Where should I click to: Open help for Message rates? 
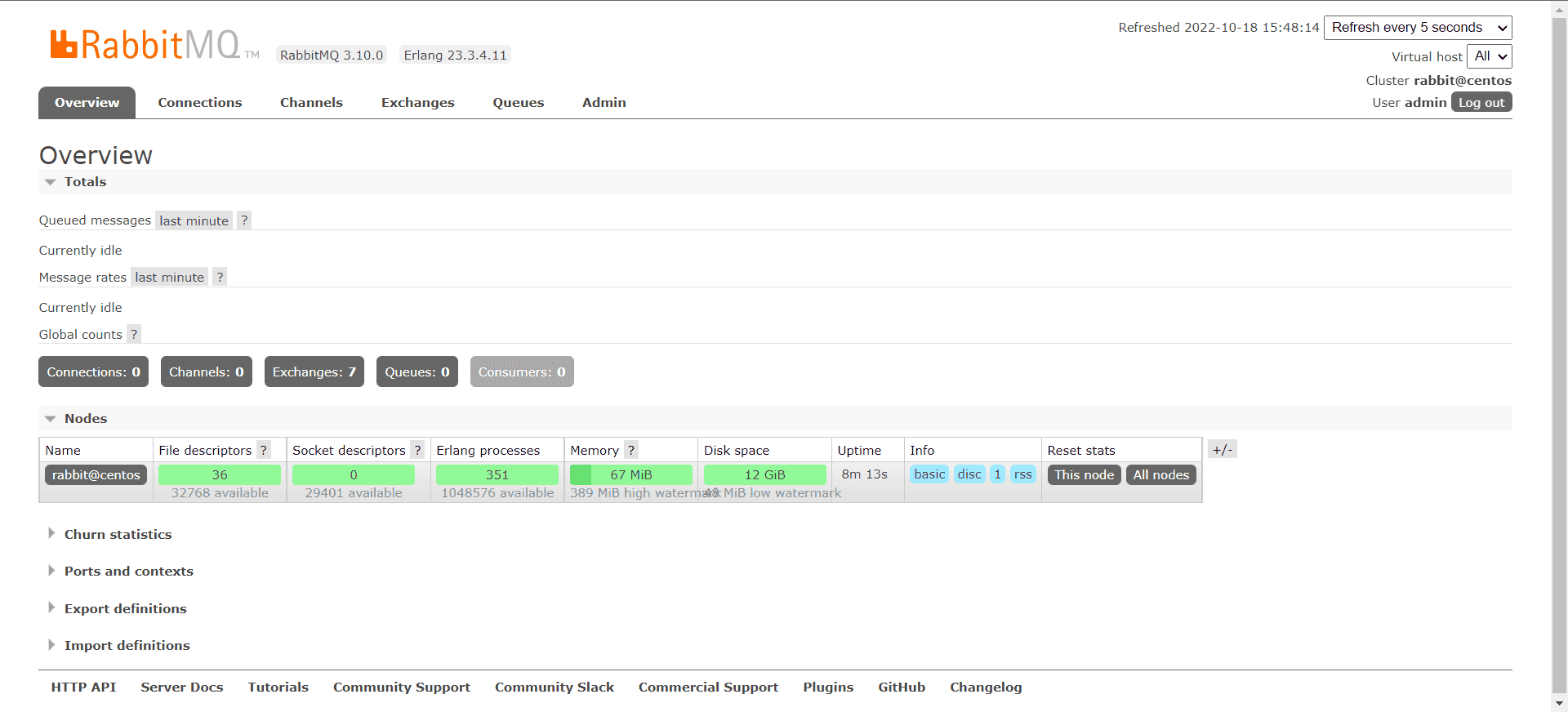(x=220, y=278)
